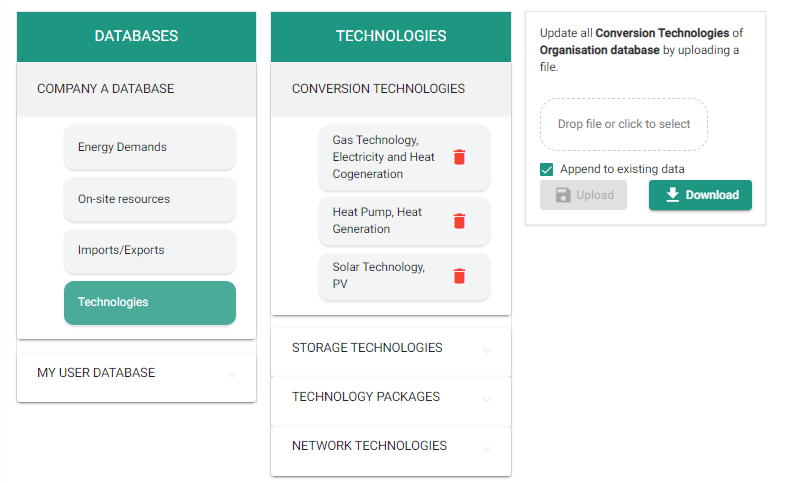Delete the Gas Technology conversion entry
The width and height of the screenshot is (797, 483).
tap(459, 157)
